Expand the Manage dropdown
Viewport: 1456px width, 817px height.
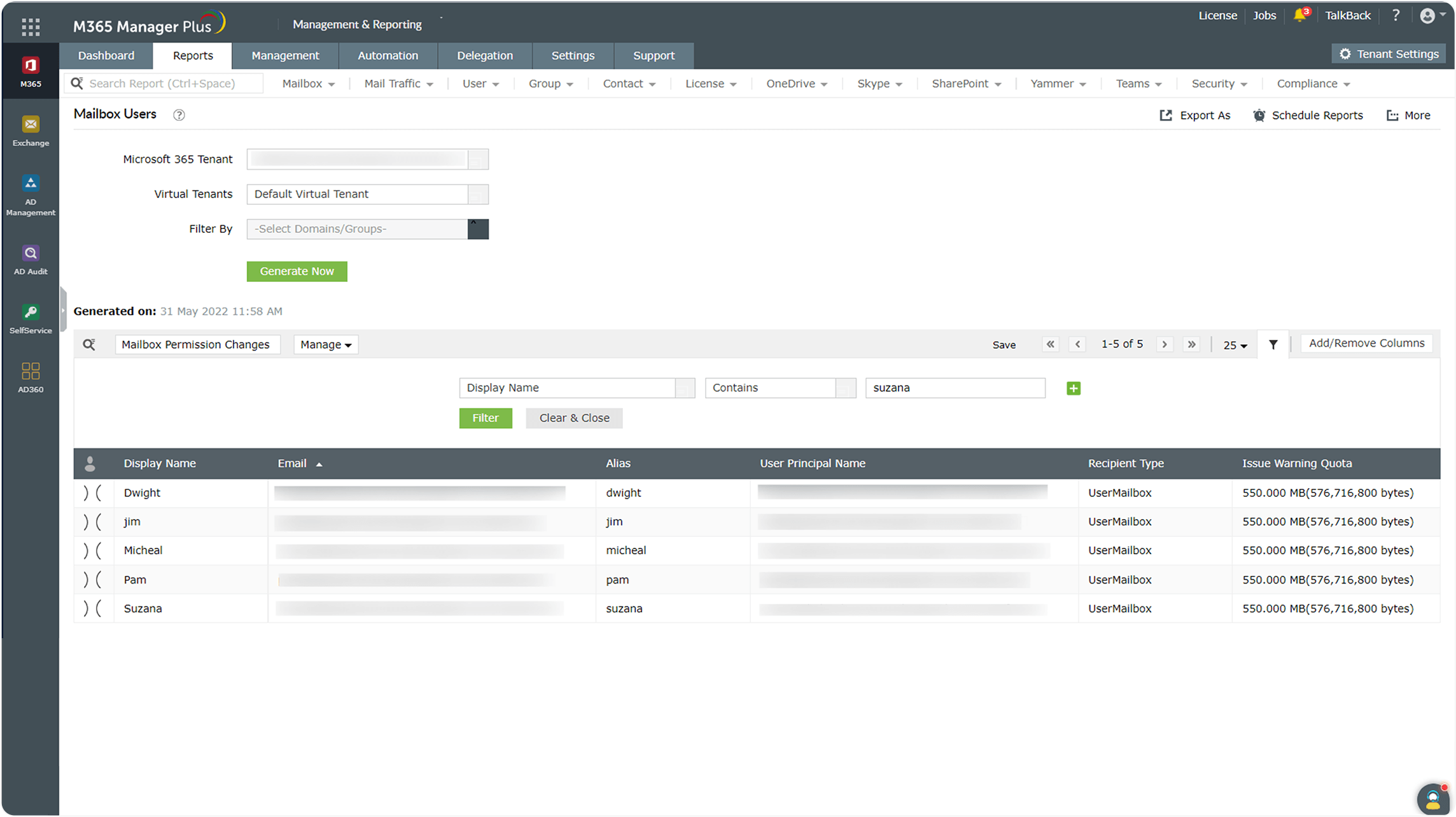[x=326, y=344]
